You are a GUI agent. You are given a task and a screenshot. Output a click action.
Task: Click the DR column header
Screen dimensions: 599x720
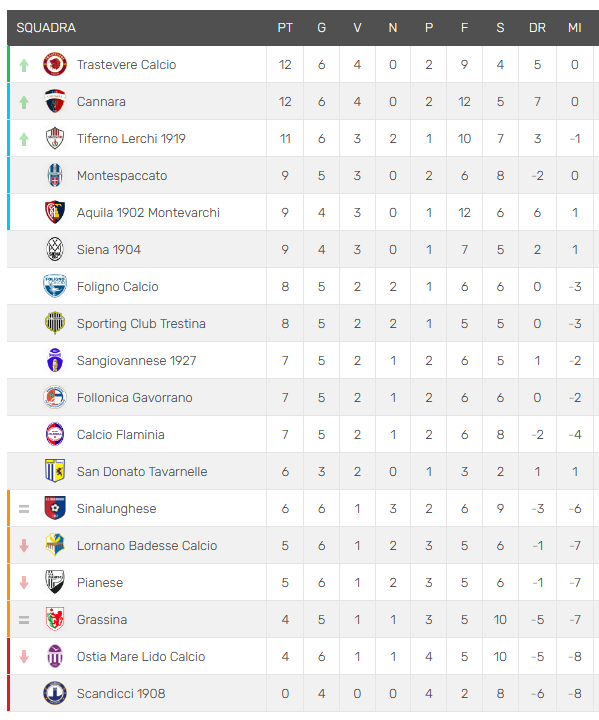(x=537, y=28)
